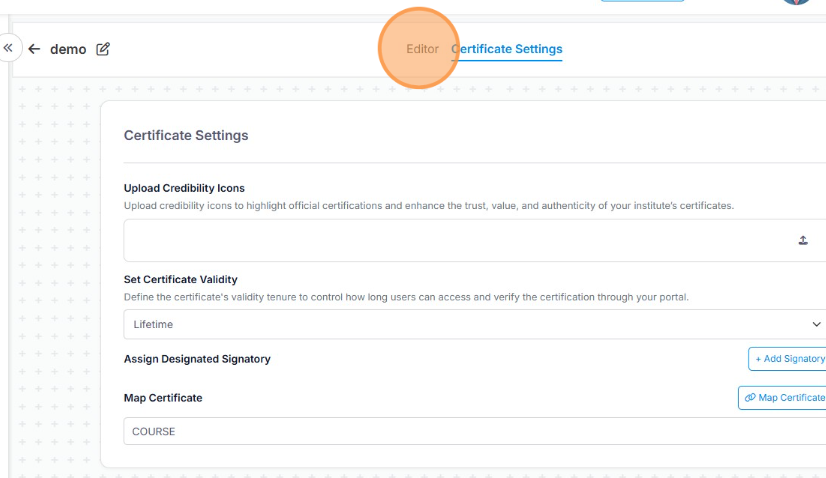Image resolution: width=826 pixels, height=478 pixels.
Task: Click the outlined button at top edge
Action: (x=642, y=1)
